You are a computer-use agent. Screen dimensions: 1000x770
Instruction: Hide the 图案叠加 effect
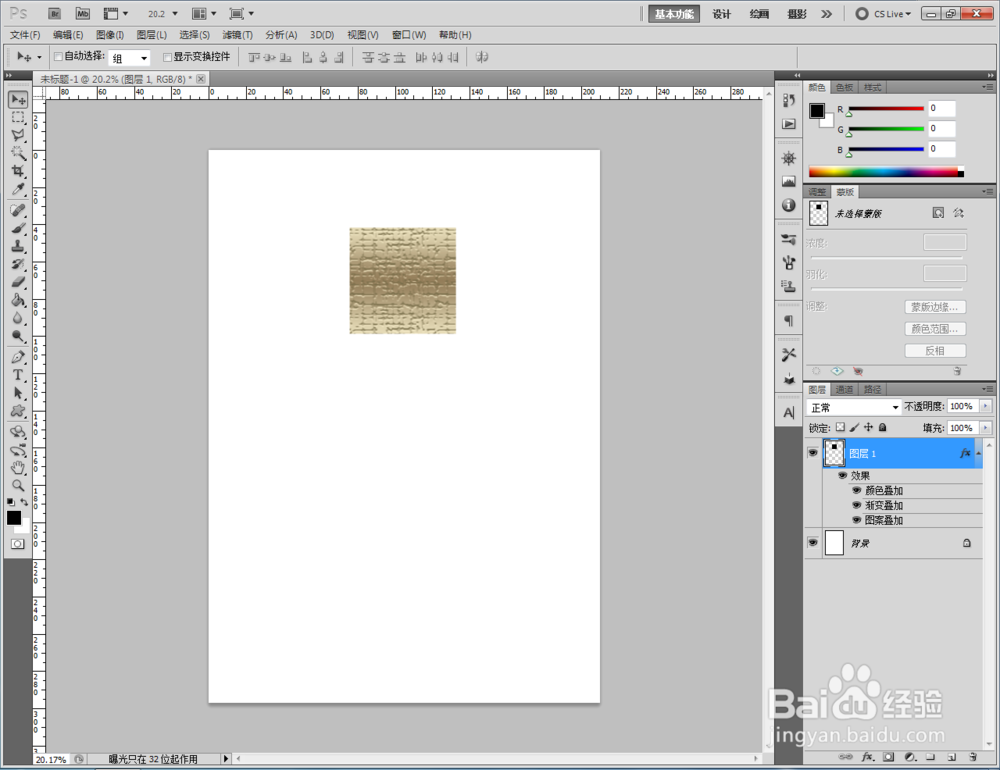click(857, 520)
